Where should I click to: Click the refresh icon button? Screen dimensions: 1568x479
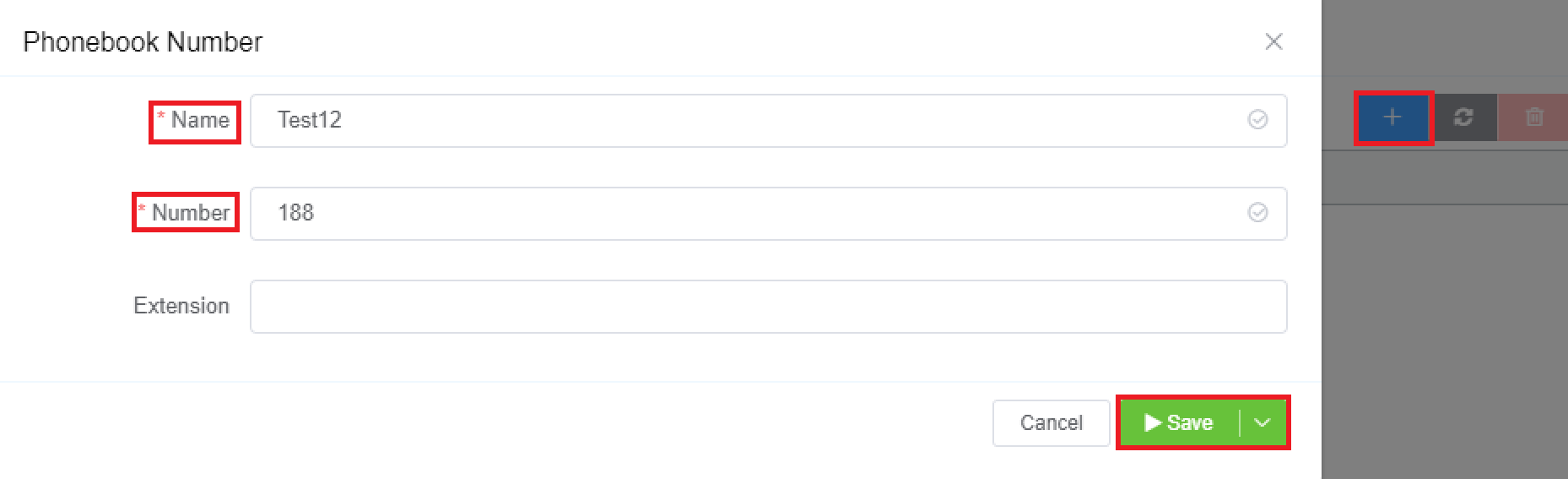coord(1463,117)
